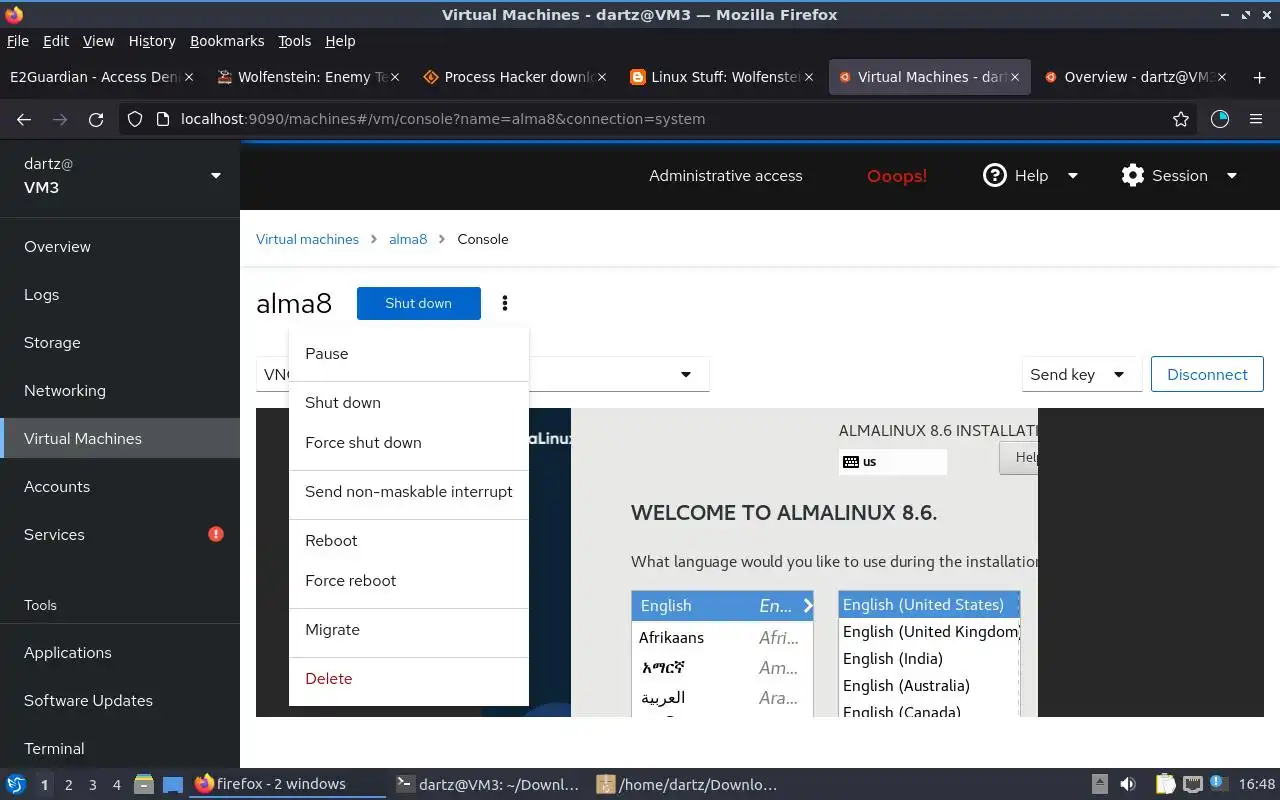Open the taskbar start menu icon

click(x=15, y=784)
